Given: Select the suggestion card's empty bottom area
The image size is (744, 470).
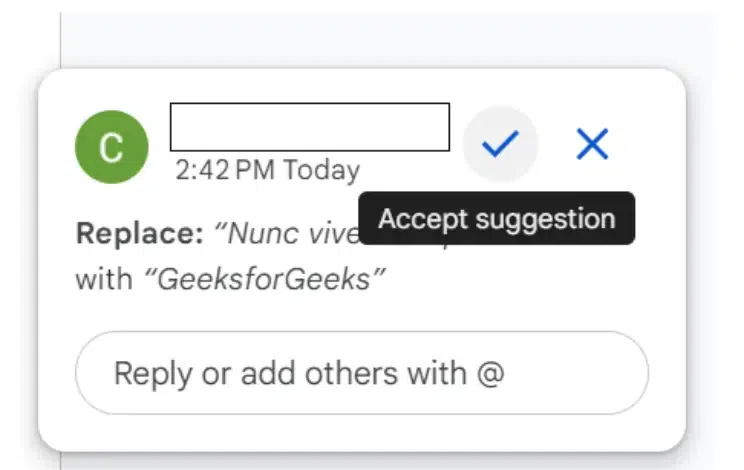Looking at the screenshot, I should (361, 432).
